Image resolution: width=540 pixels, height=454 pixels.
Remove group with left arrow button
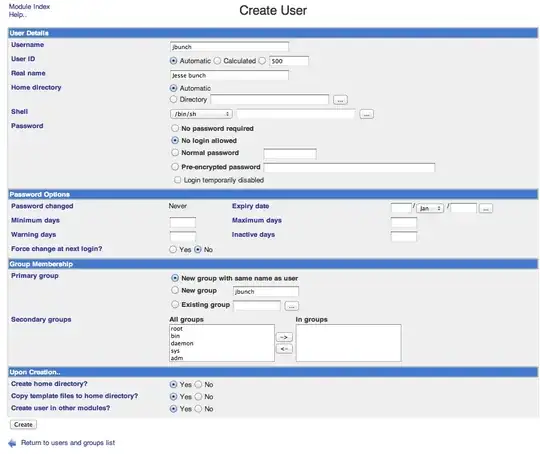[x=284, y=349]
